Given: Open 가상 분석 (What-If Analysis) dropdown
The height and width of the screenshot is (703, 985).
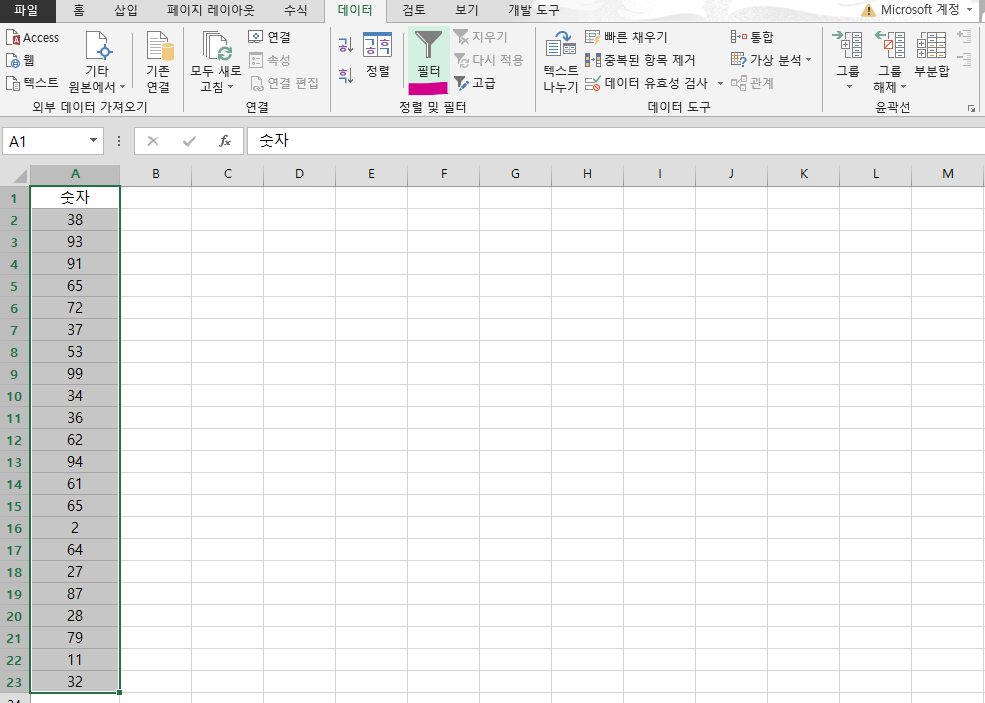Looking at the screenshot, I should point(771,60).
